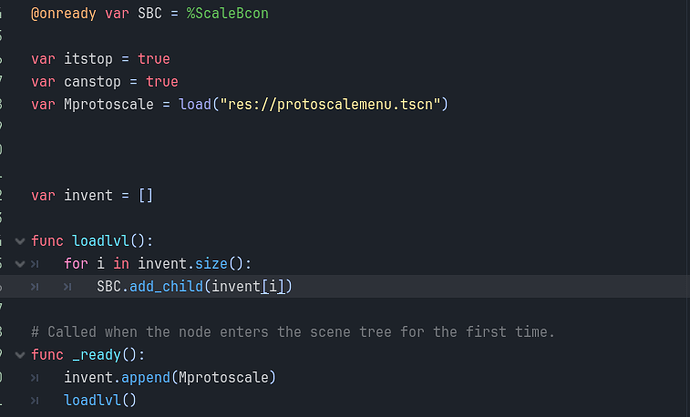Fold the _ready function with its chevron
The height and width of the screenshot is (417, 690).
pyautogui.click(x=20, y=355)
